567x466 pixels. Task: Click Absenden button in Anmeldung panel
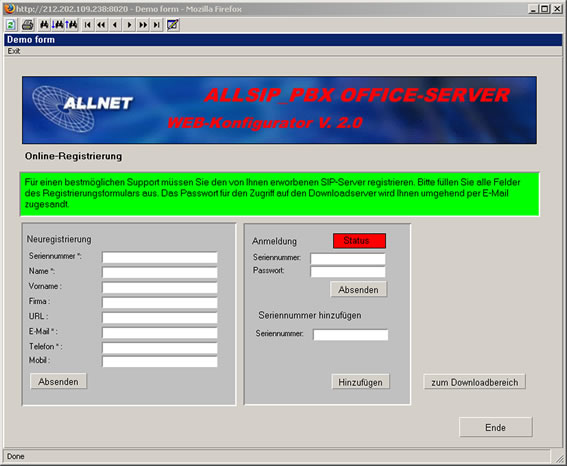tap(358, 290)
